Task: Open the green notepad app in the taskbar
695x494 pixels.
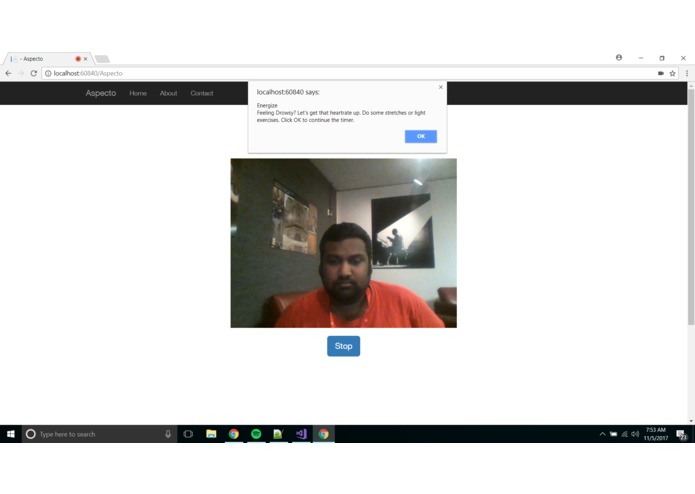Action: coord(278,434)
